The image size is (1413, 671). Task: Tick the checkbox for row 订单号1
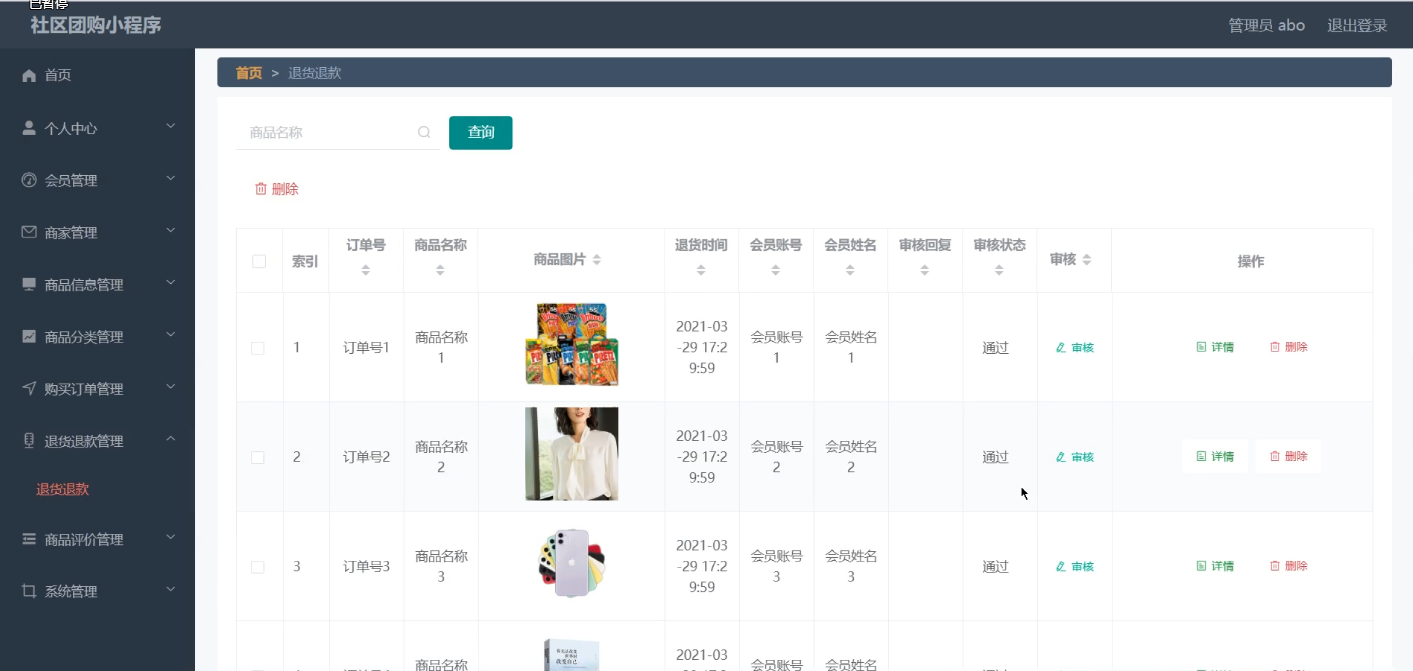[258, 348]
